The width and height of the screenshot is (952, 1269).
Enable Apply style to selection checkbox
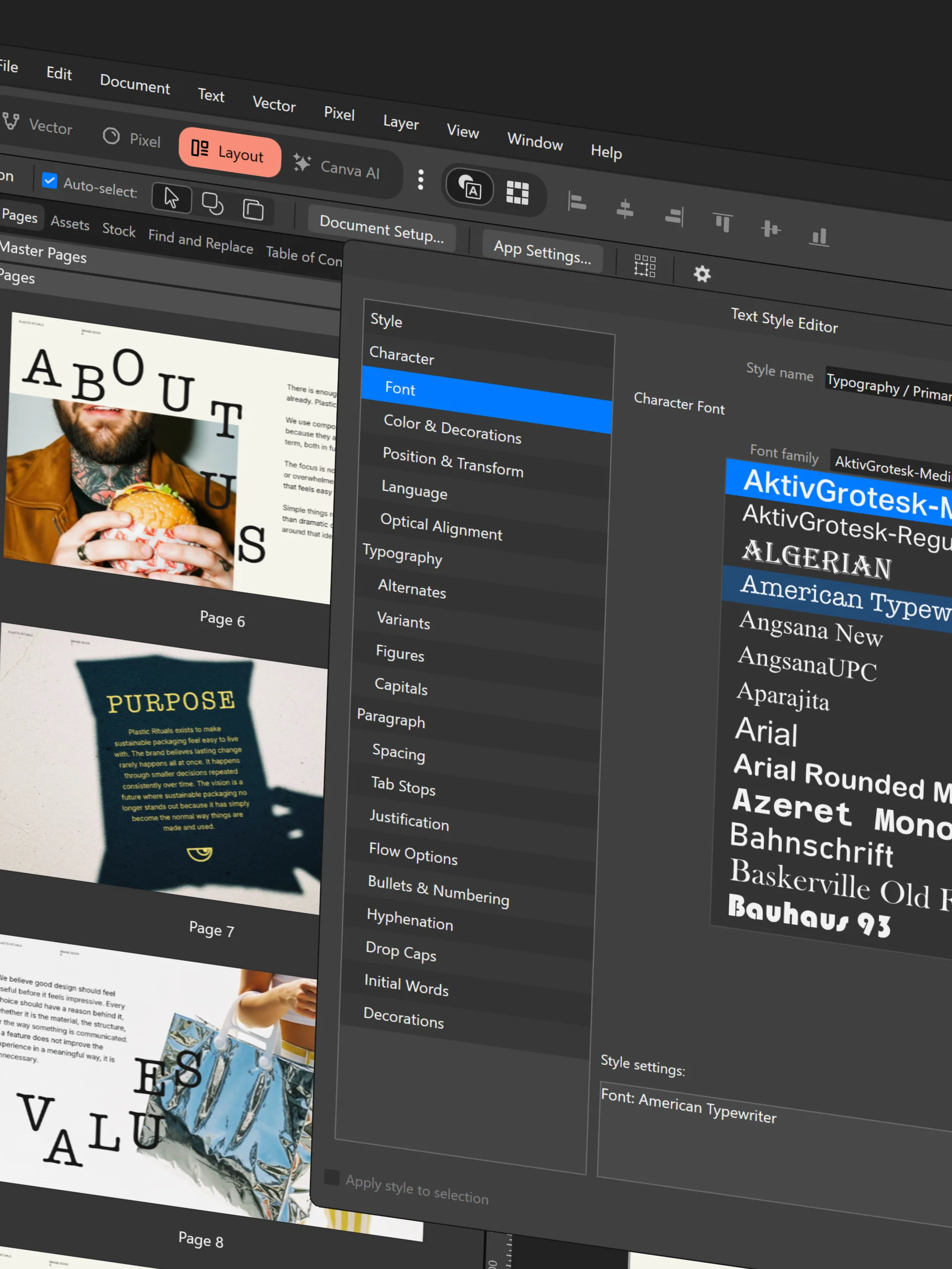[x=332, y=1176]
